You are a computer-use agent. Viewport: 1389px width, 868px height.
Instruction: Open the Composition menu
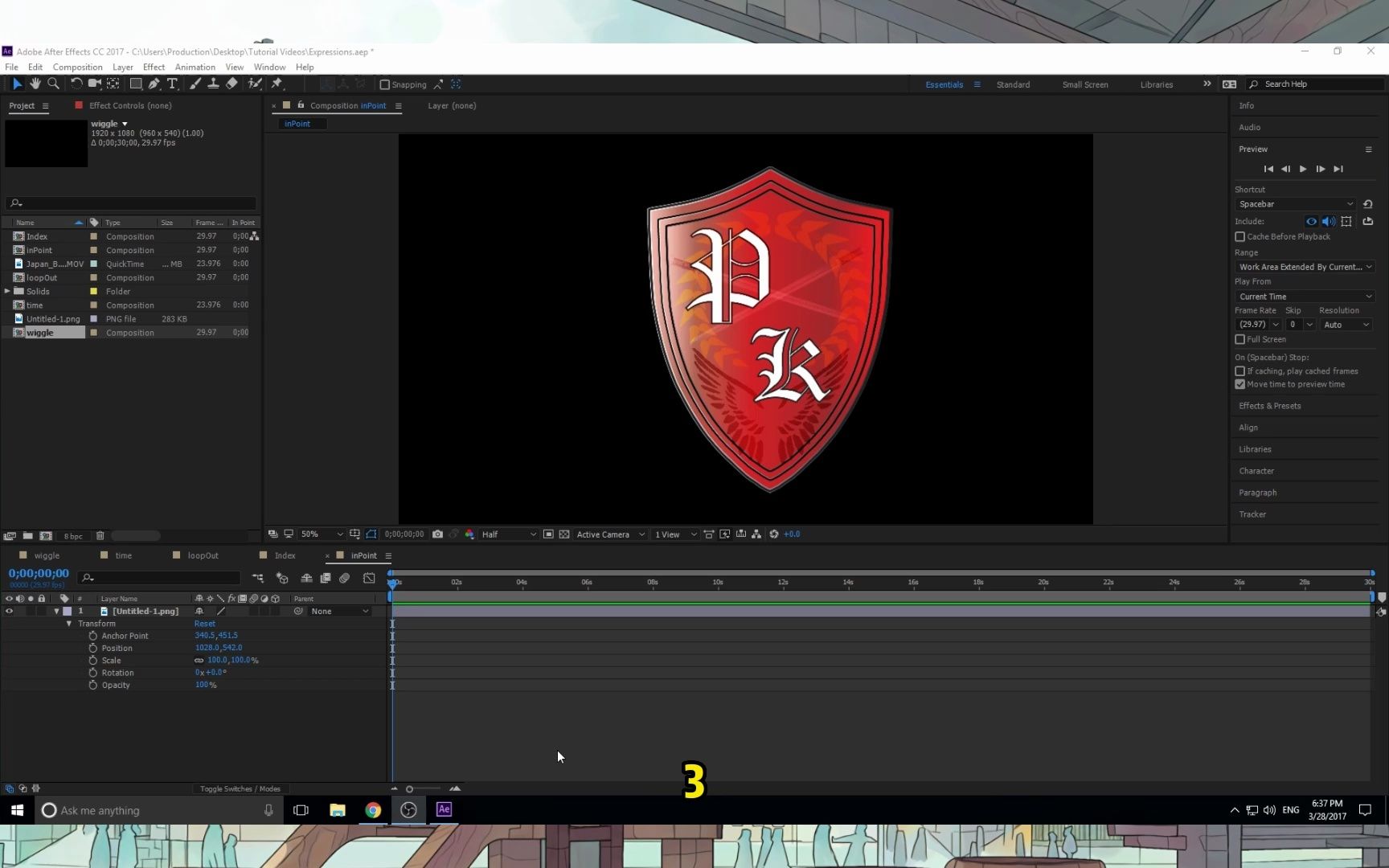click(77, 67)
